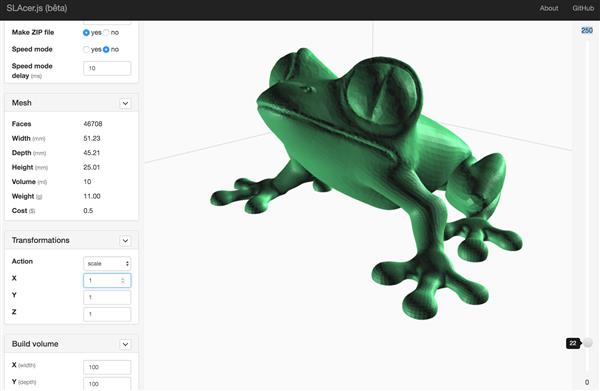Screen dimensions: 600x391
Task: Open the GitHub link
Action: (x=583, y=8)
